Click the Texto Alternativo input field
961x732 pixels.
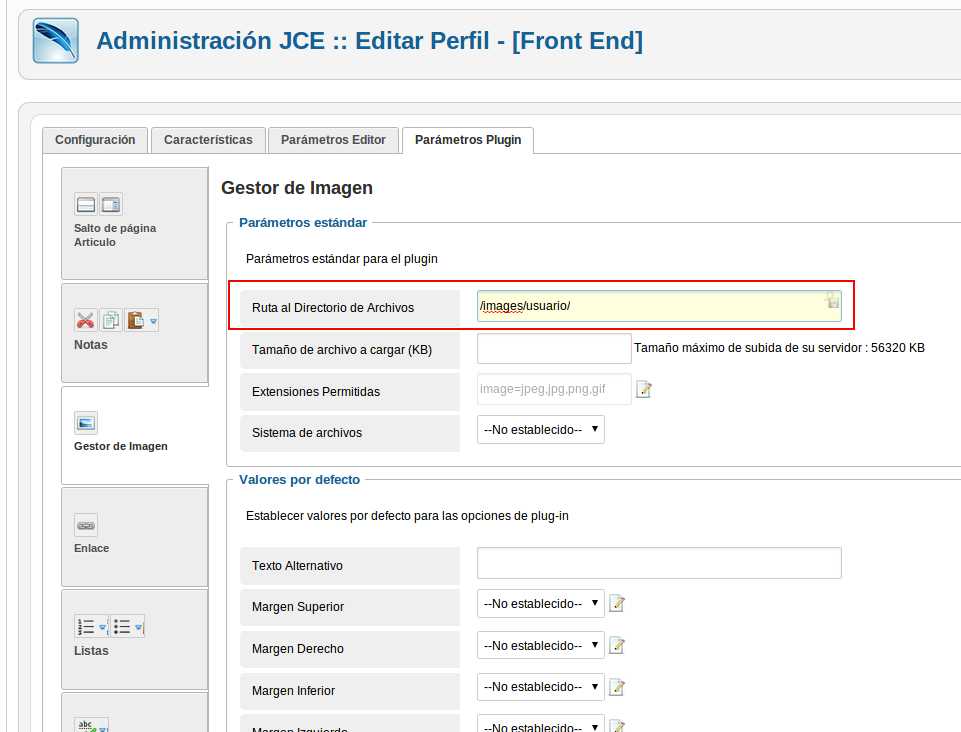pyautogui.click(x=659, y=563)
